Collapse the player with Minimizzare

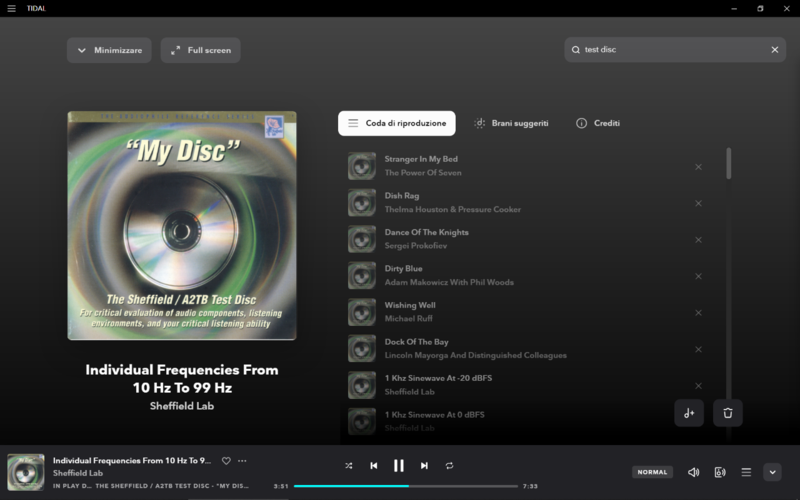coord(109,50)
